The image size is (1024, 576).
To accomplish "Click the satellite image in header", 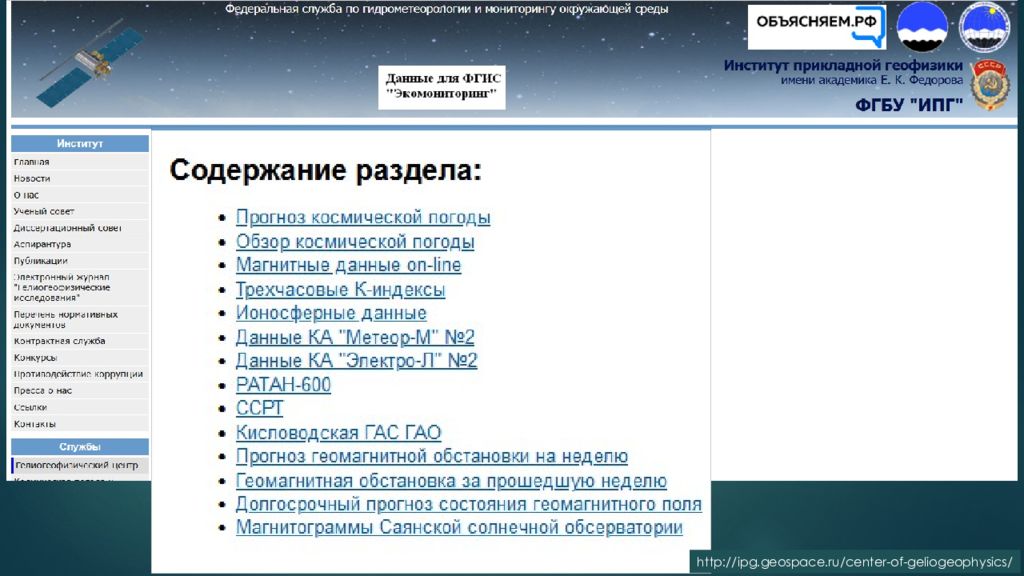I will [91, 64].
